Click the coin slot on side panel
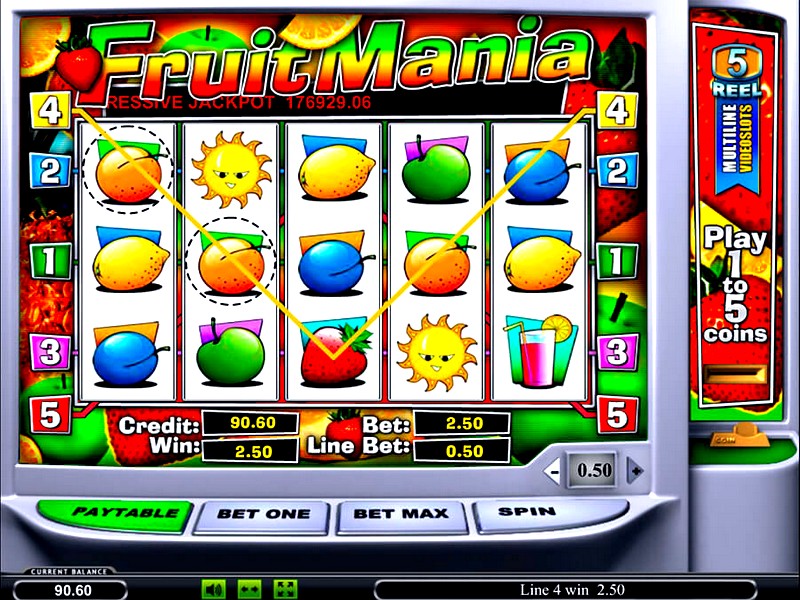 tap(735, 375)
